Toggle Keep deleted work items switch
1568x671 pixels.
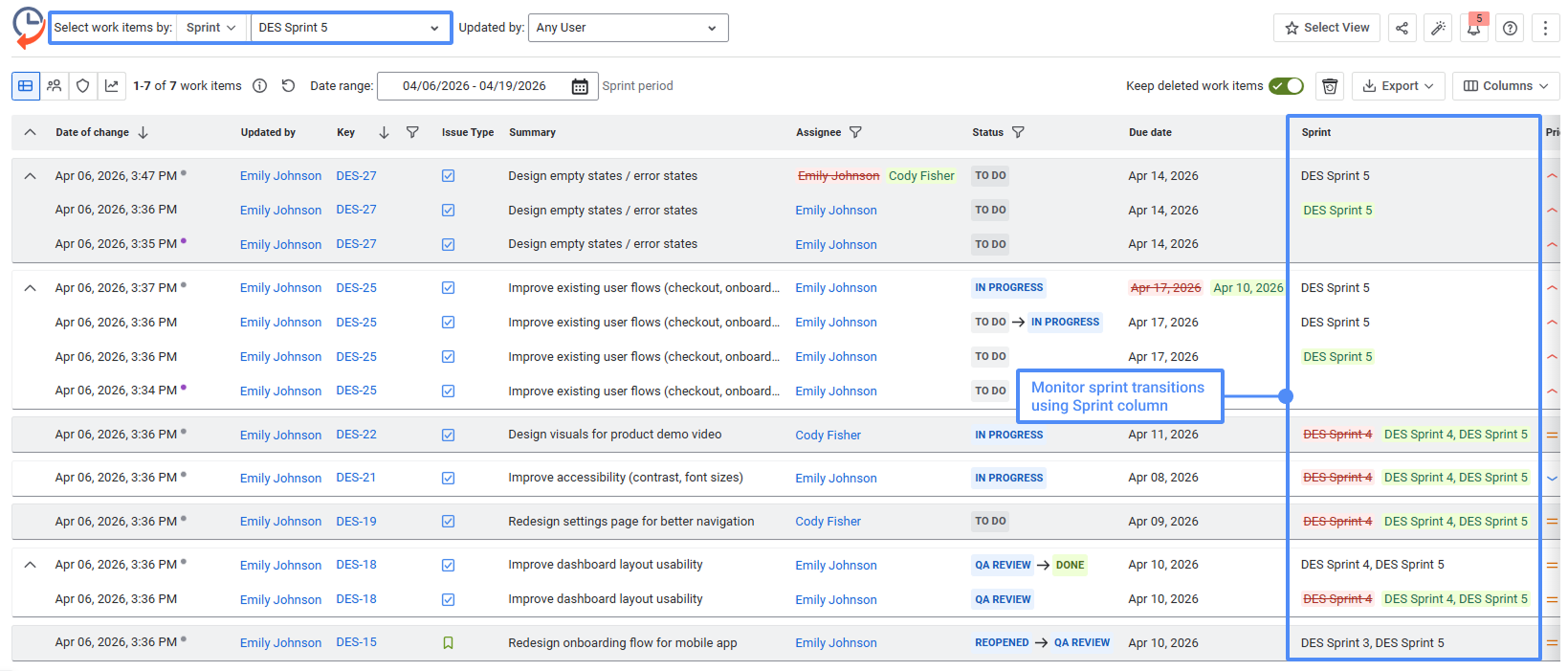(1286, 86)
